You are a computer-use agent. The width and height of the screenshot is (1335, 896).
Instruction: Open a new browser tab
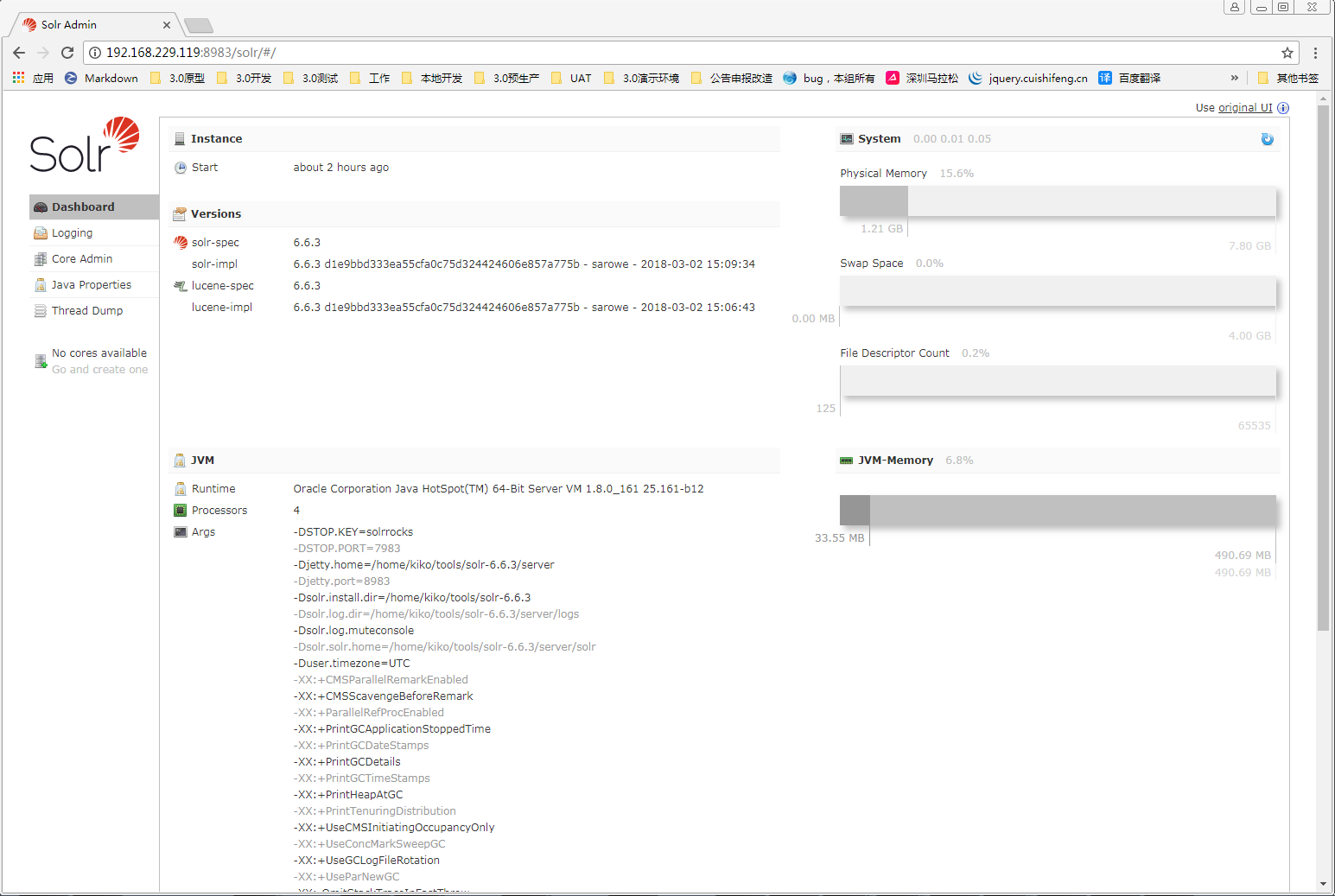click(199, 26)
